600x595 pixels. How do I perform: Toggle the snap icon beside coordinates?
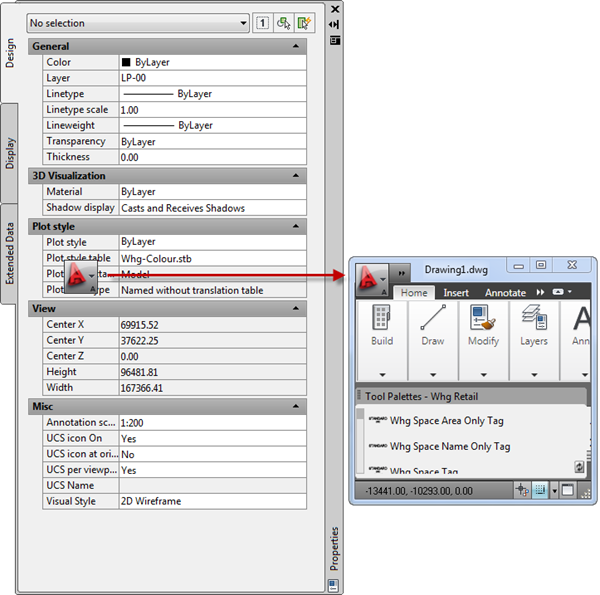point(522,490)
